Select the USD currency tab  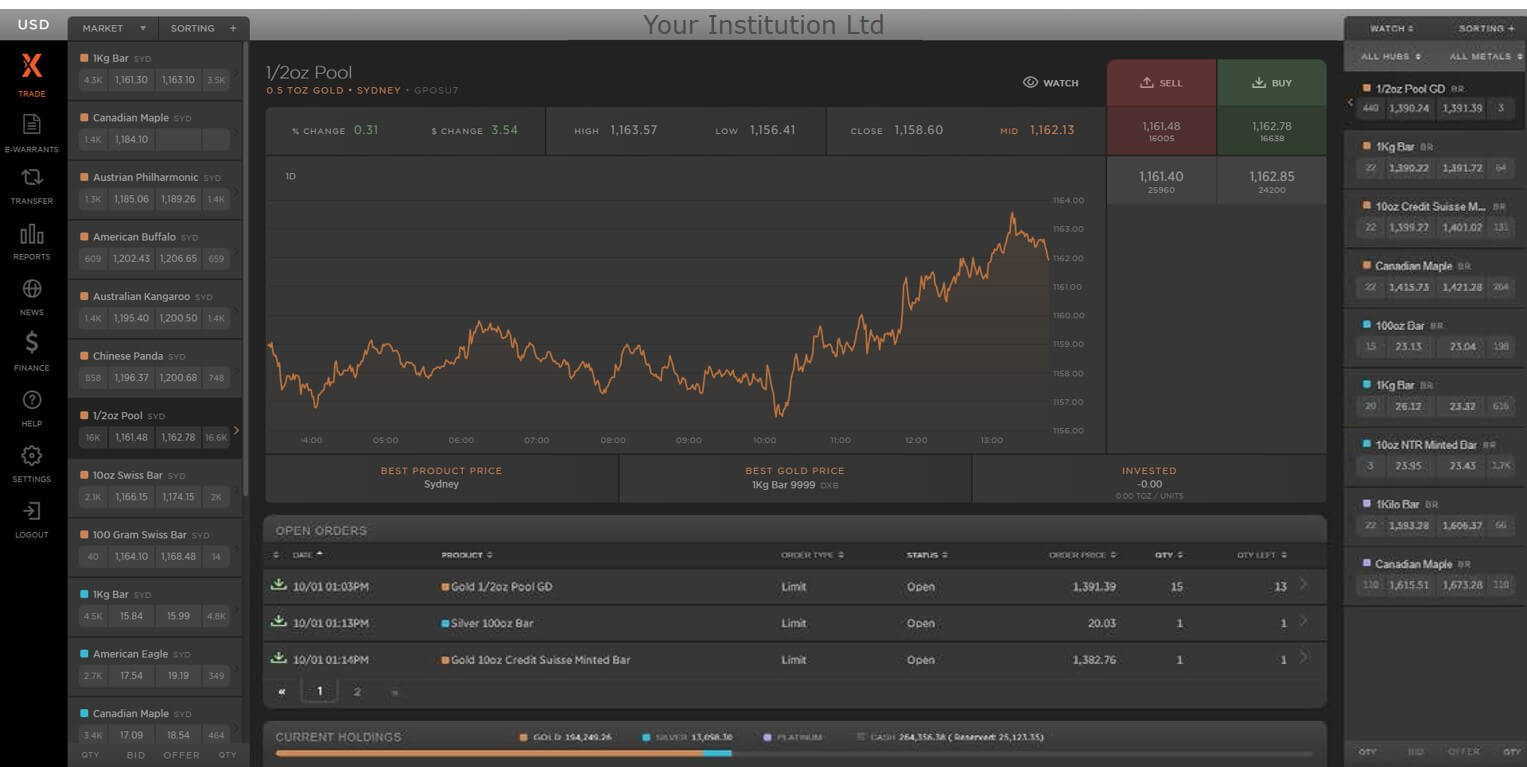[33, 24]
